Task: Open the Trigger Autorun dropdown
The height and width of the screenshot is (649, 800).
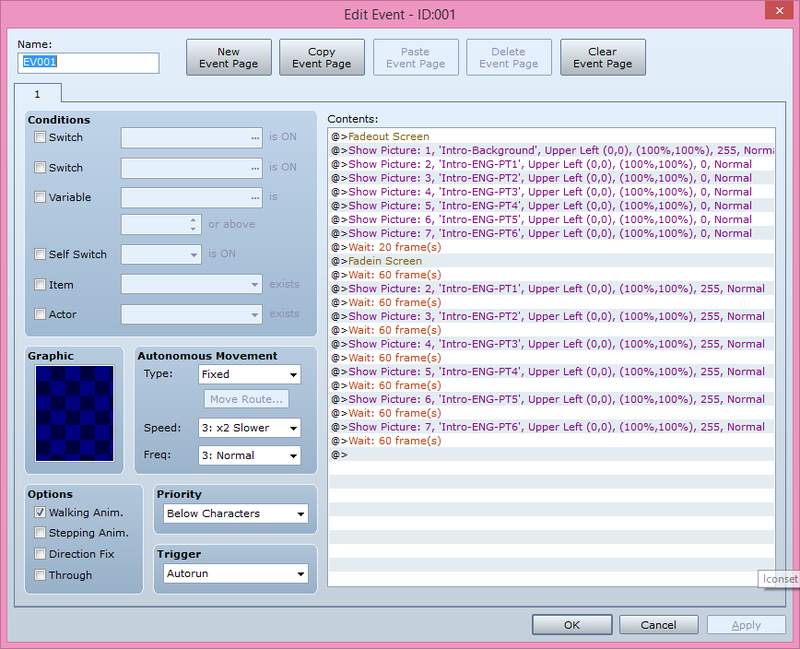Action: (x=236, y=575)
